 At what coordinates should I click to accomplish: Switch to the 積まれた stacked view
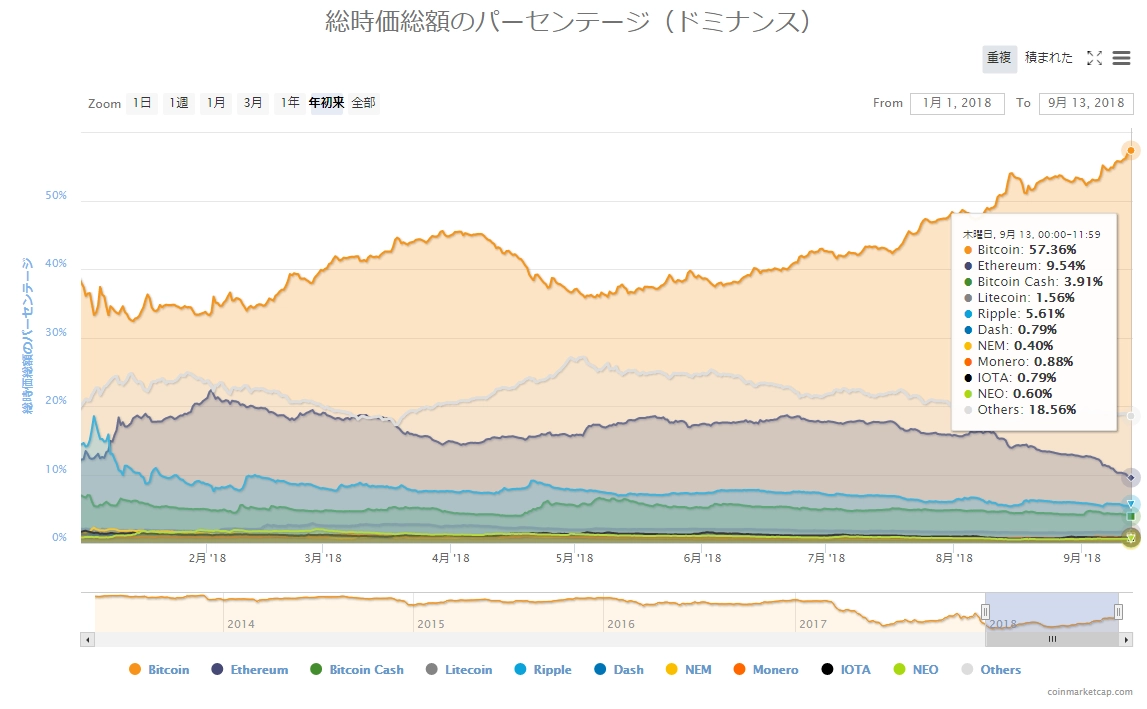pyautogui.click(x=1048, y=58)
